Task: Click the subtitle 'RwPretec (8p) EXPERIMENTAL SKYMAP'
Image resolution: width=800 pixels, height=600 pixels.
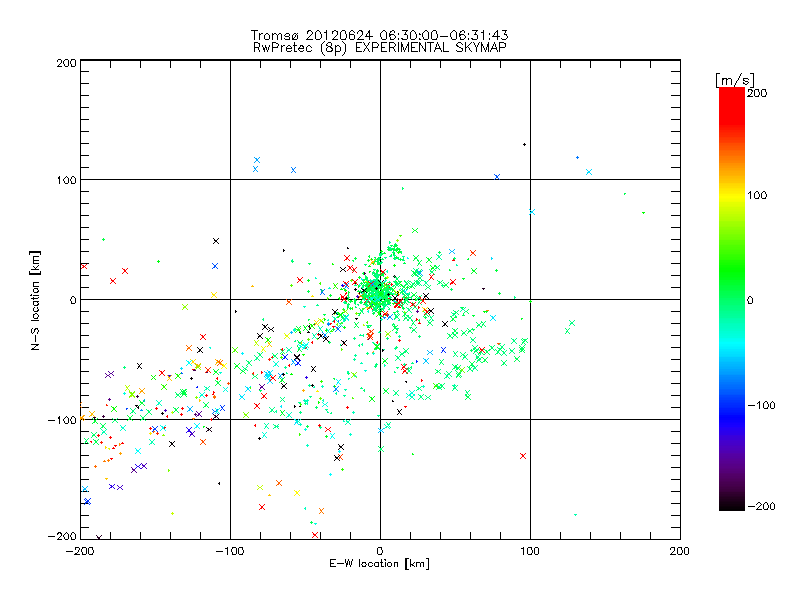Action: tap(380, 47)
